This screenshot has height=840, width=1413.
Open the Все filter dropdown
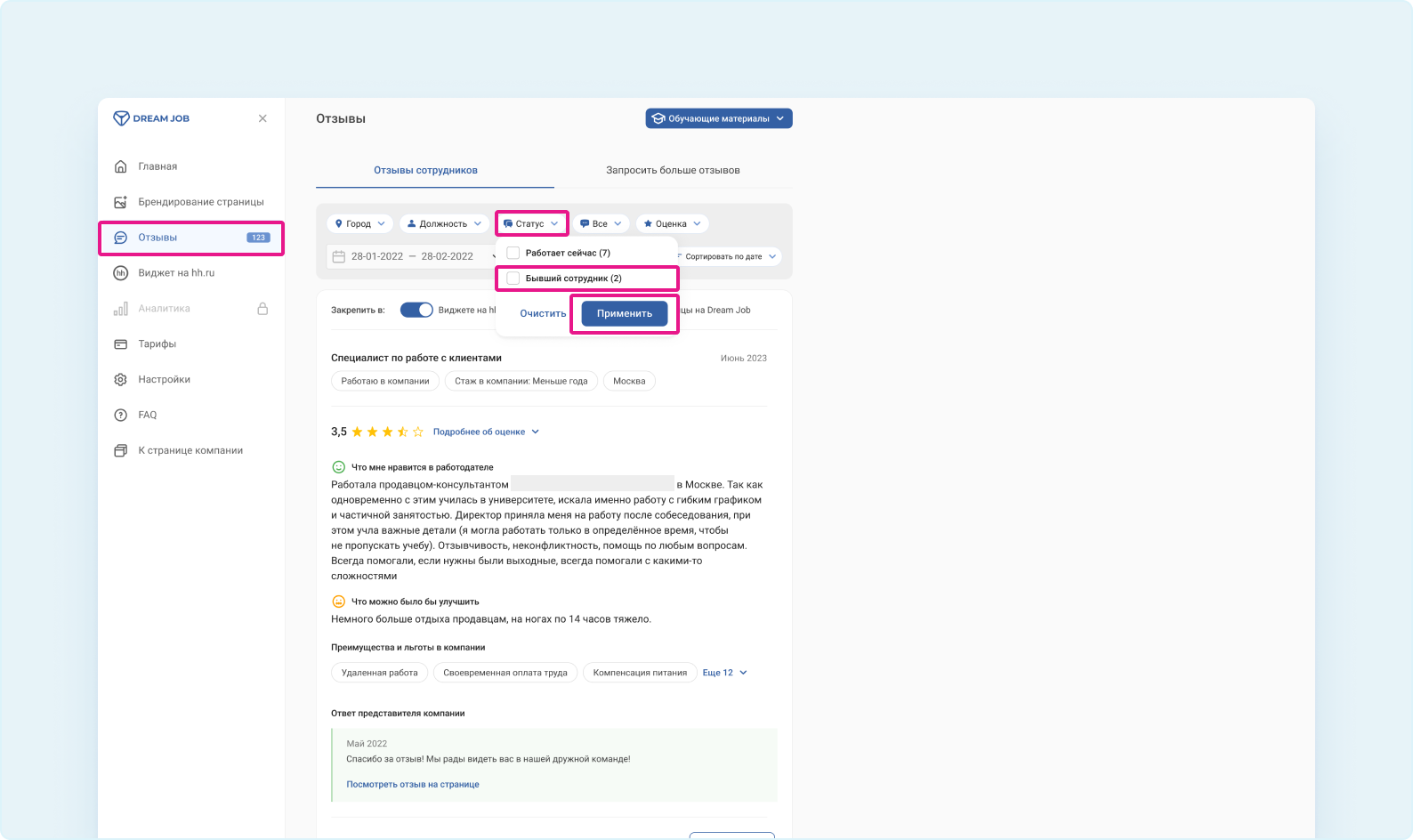[601, 224]
